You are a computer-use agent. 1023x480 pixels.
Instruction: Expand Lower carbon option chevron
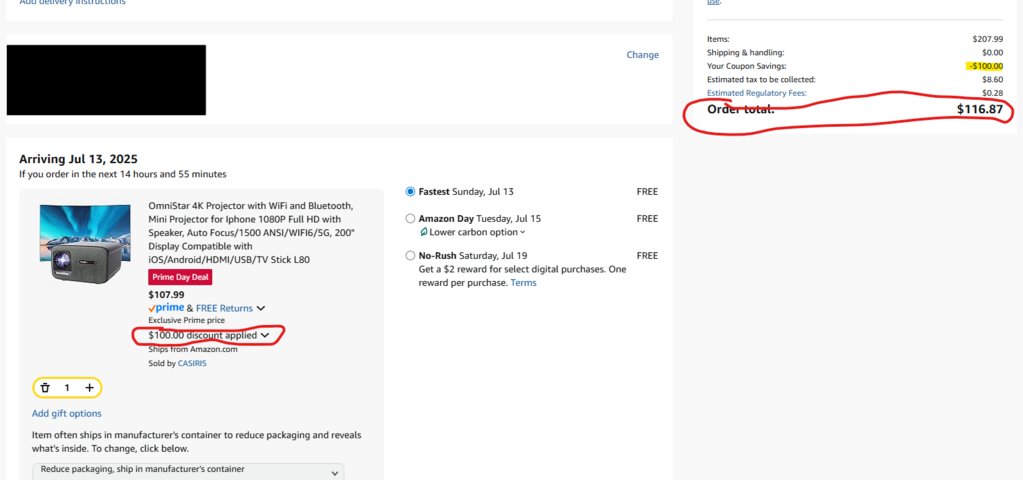[523, 232]
